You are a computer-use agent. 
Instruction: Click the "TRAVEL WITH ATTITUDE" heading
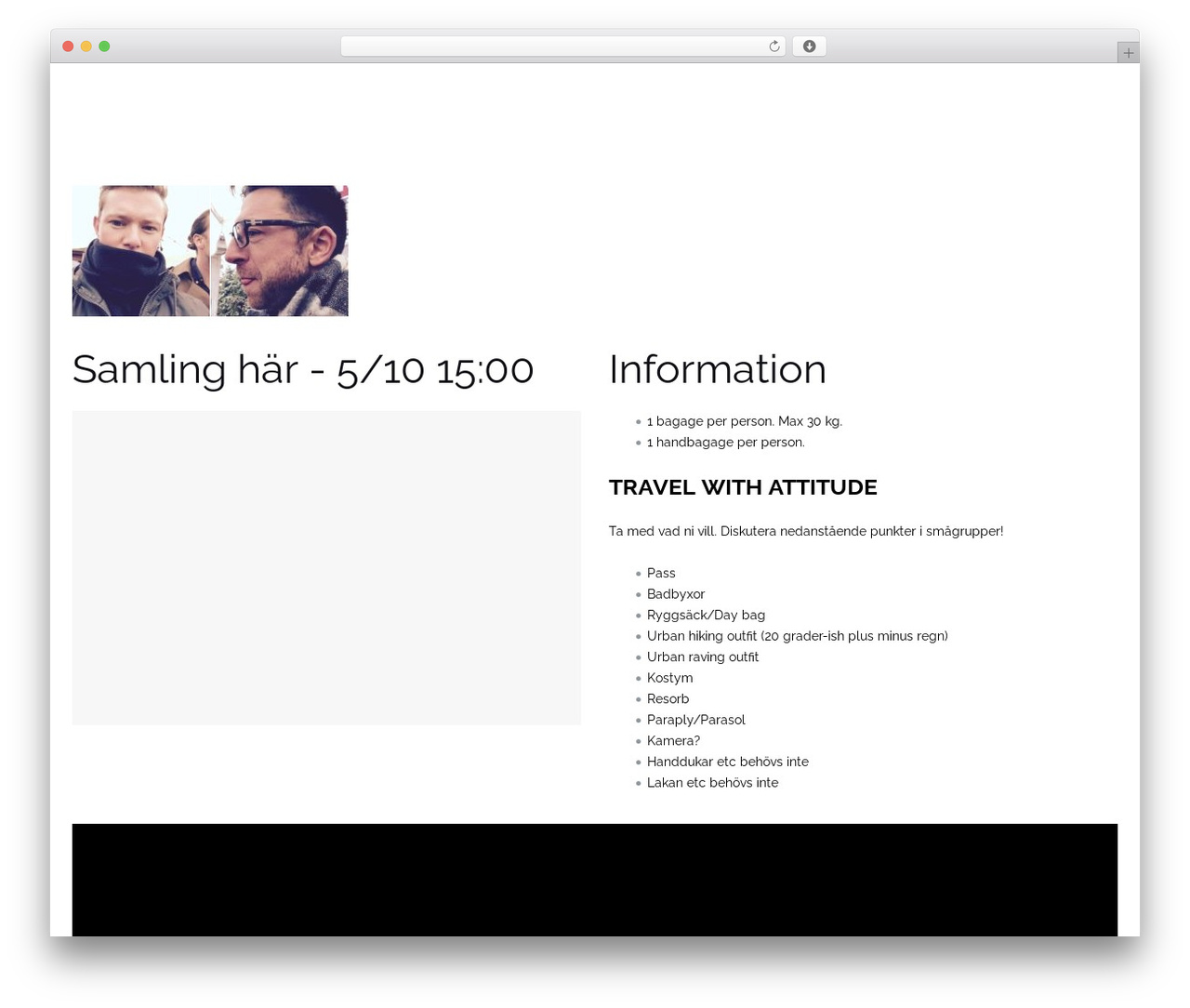click(743, 487)
